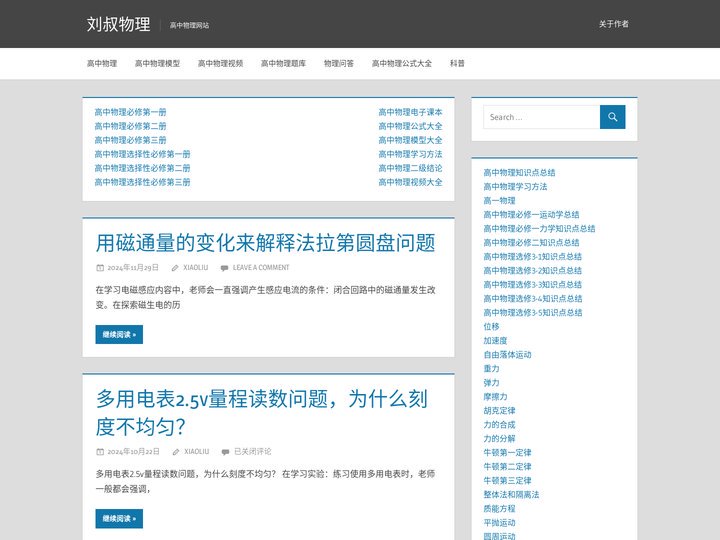
Task: Click the 2024年11月29日 date link
Action: click(133, 268)
